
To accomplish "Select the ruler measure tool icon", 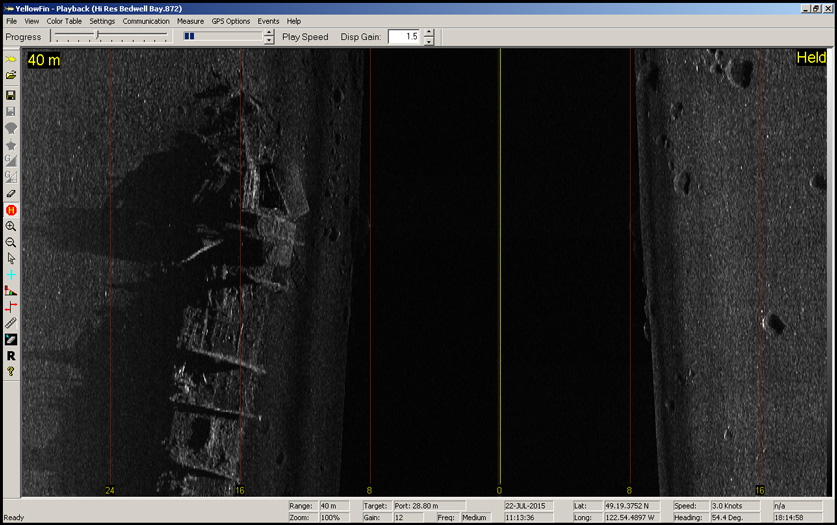I will point(11,324).
